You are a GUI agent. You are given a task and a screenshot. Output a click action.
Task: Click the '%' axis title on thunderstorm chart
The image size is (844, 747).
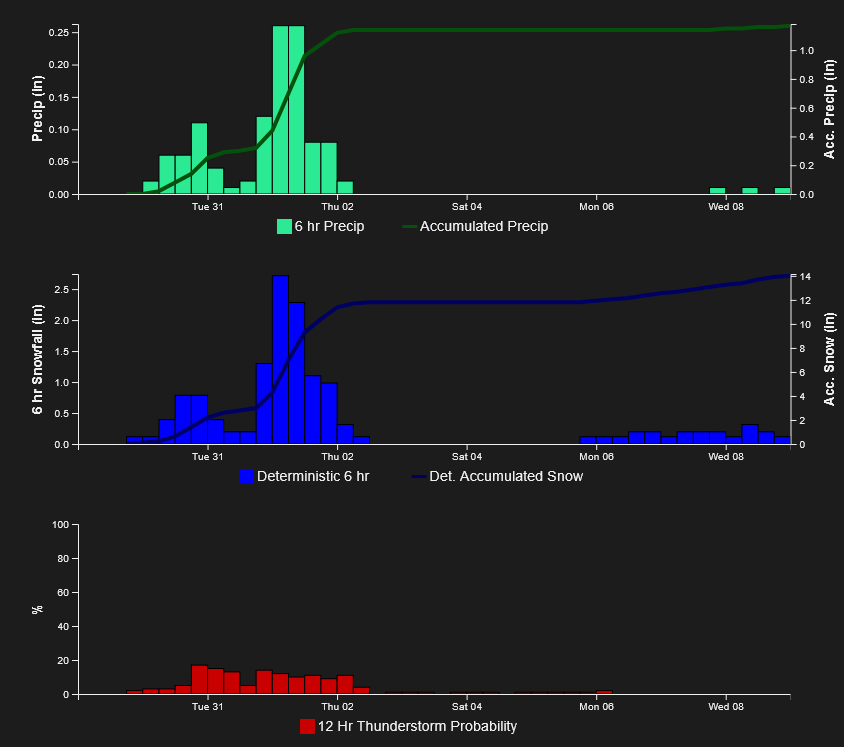(37, 609)
